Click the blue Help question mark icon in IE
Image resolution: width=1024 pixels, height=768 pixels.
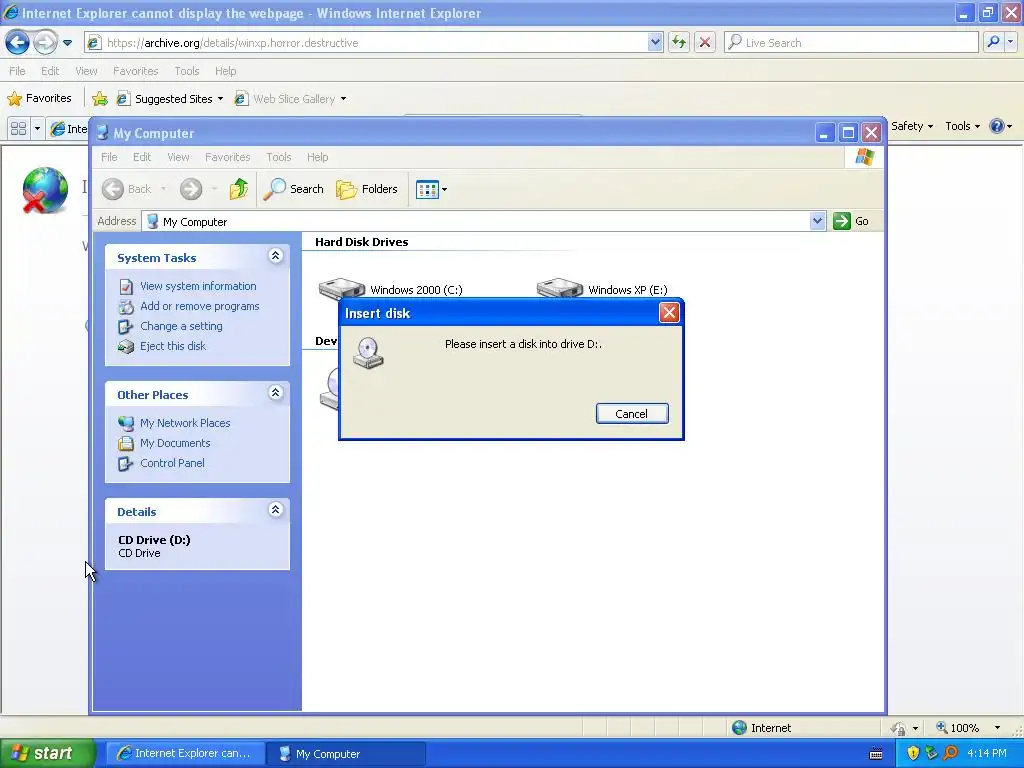tap(997, 126)
